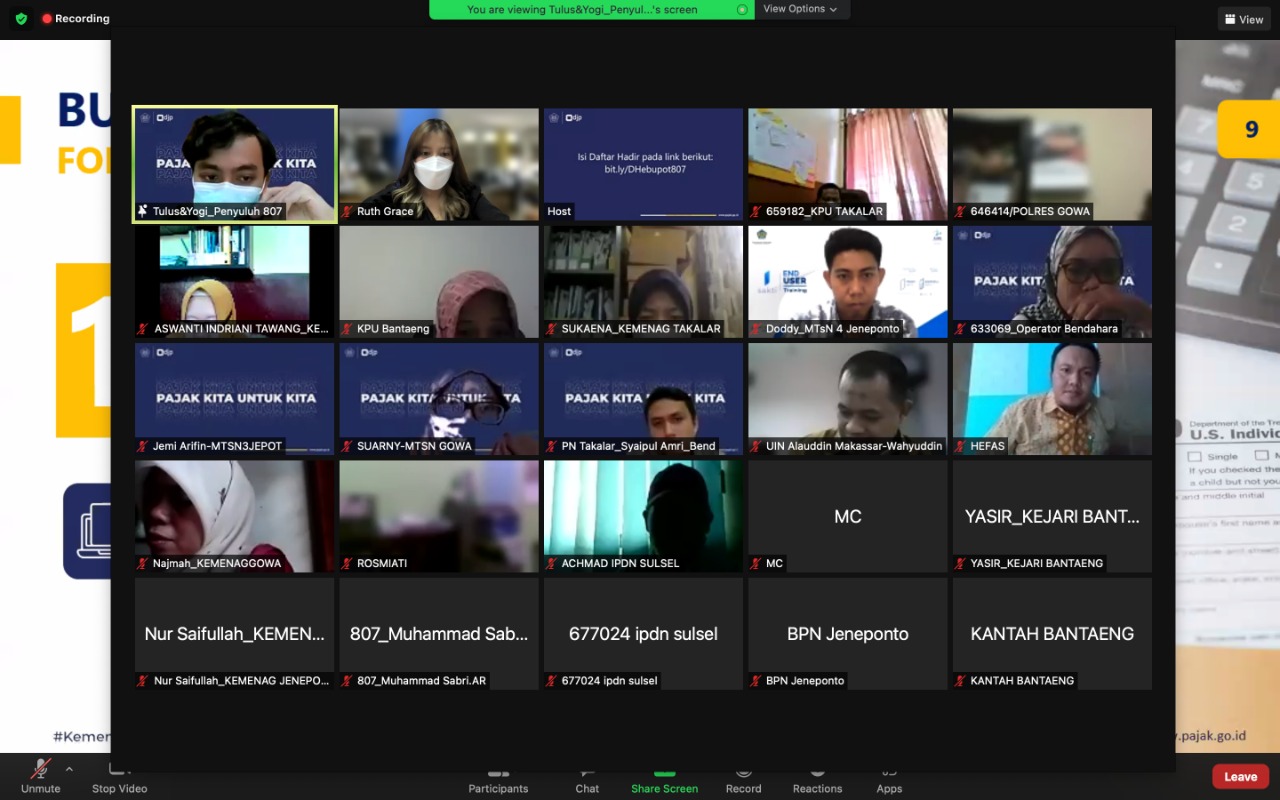Click the green dot on the sharing banner

coord(741,10)
